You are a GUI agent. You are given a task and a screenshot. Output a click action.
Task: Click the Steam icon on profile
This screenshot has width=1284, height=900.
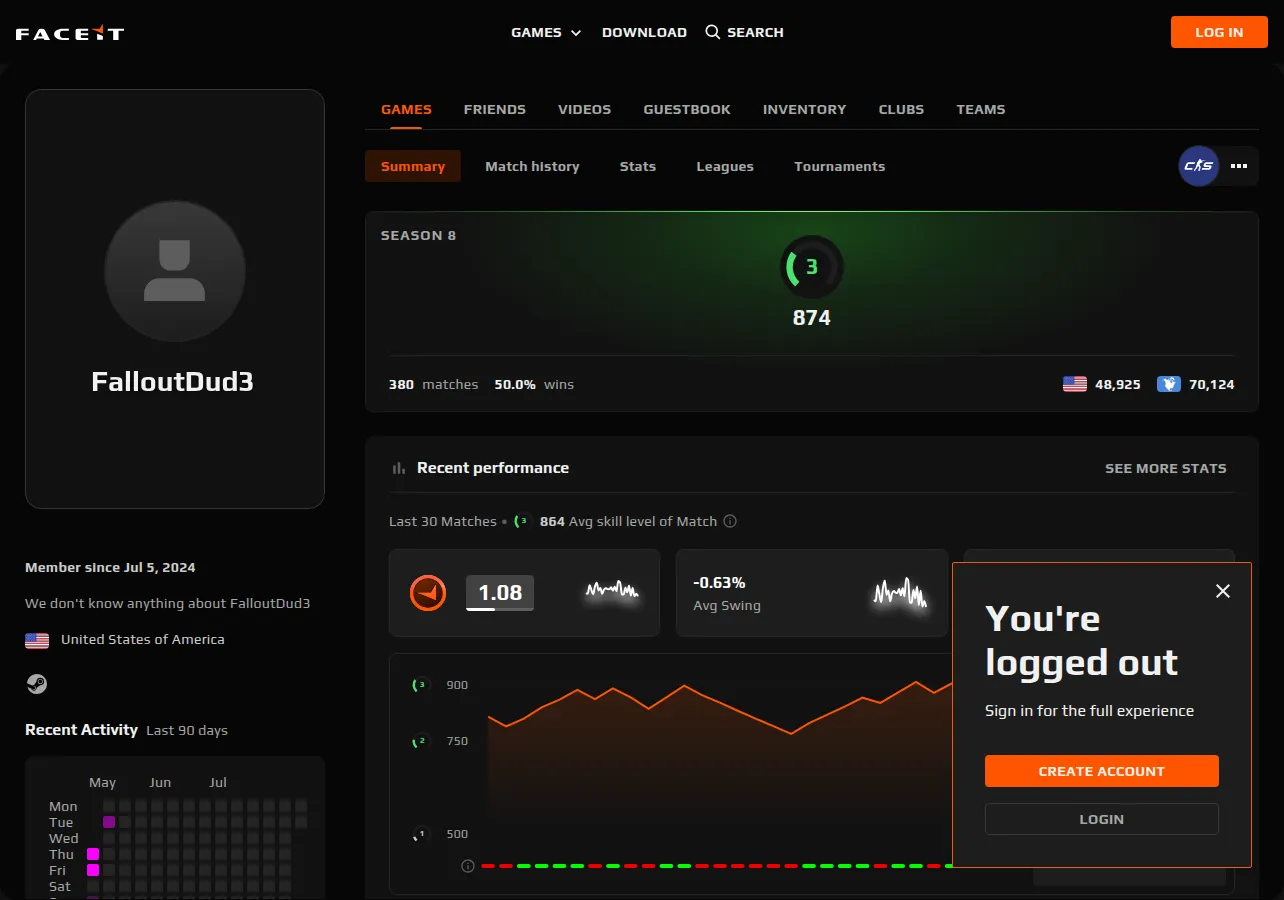37,684
